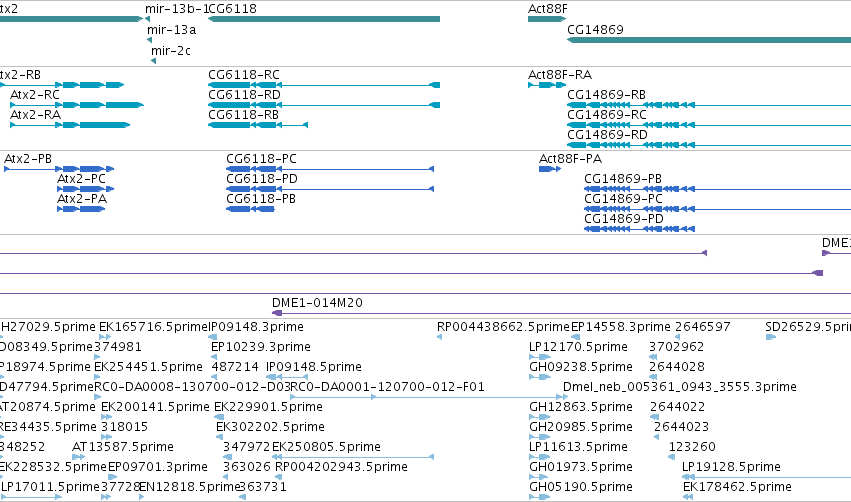This screenshot has height=502, width=851.
Task: Select EST label RP004202943.5prime
Action: 341,468
